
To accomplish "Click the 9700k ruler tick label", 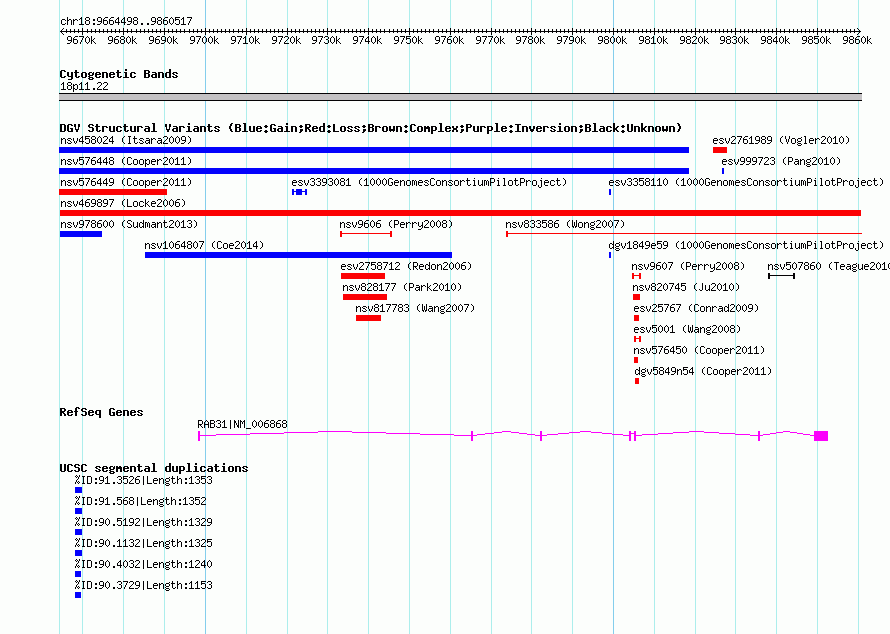I will tap(204, 40).
